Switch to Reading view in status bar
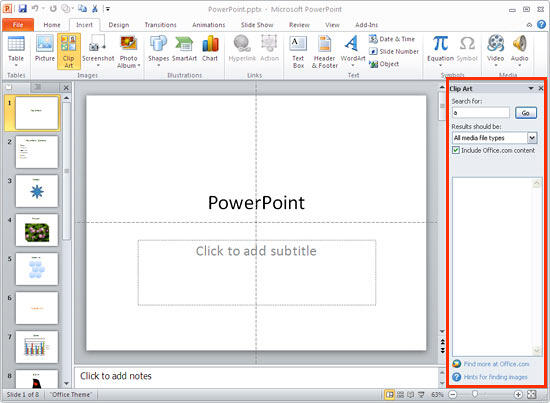This screenshot has height=403, width=550. click(x=410, y=395)
